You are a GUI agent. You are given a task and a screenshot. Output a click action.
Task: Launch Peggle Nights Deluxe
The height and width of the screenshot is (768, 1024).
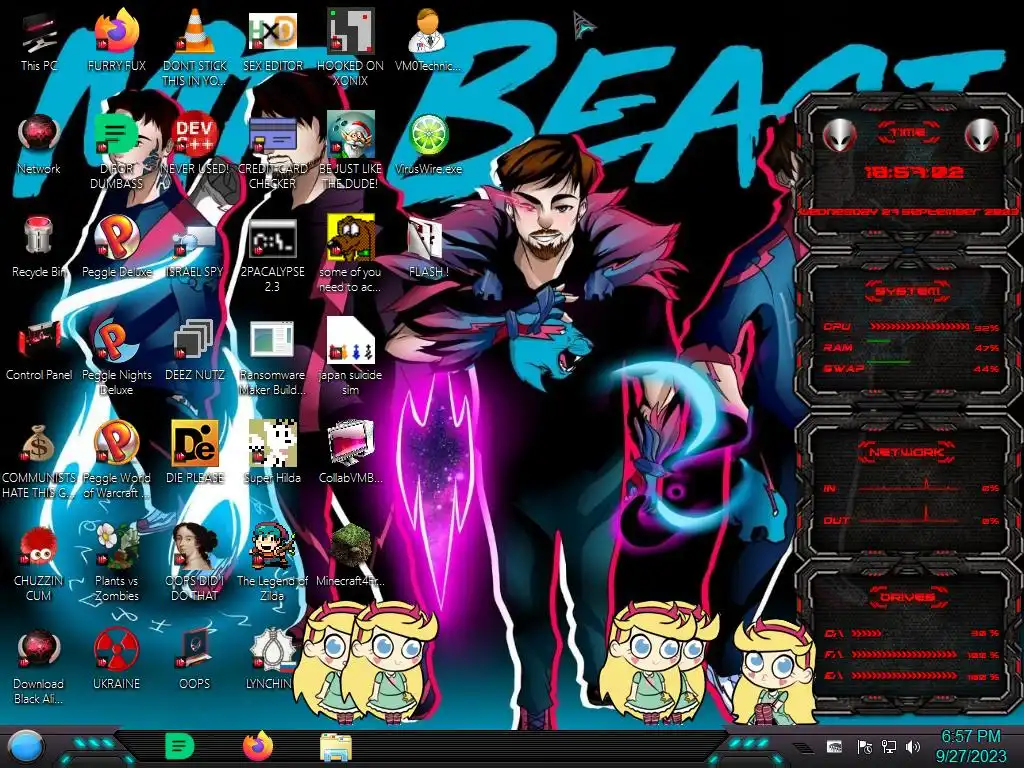(x=116, y=357)
